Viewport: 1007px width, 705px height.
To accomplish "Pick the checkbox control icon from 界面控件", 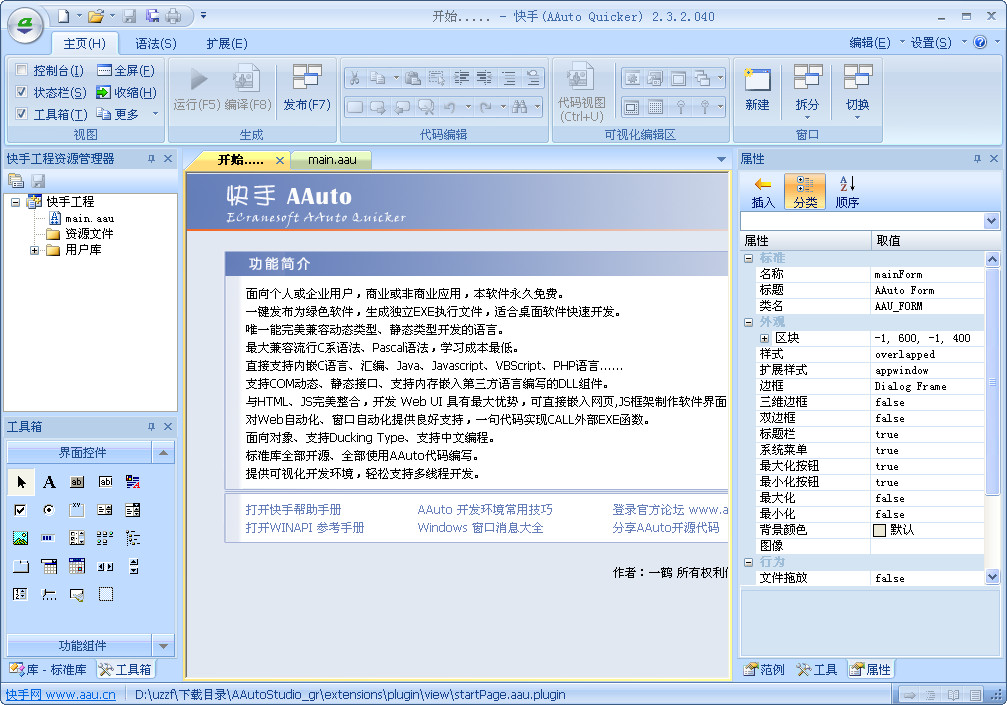I will [20, 510].
